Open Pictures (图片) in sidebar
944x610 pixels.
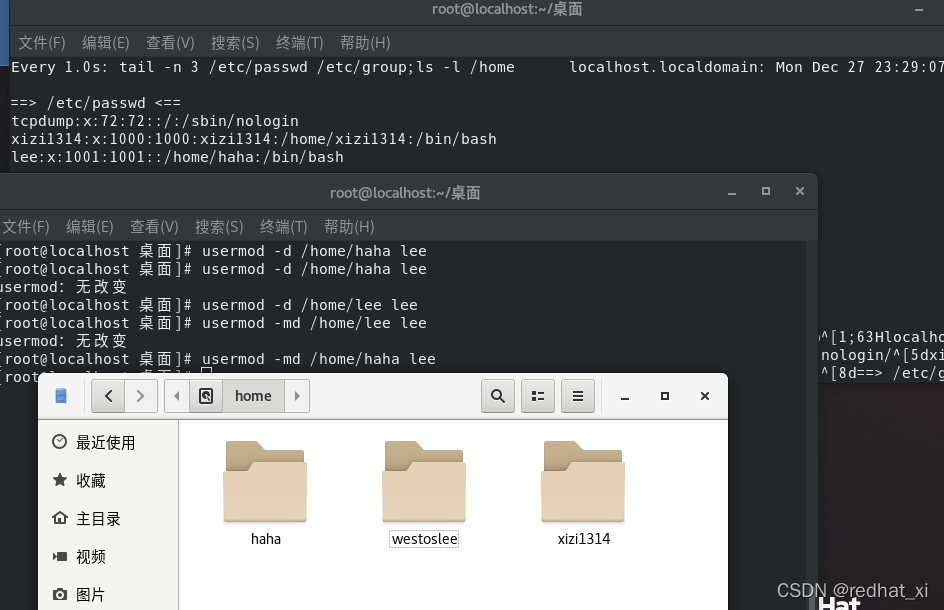(x=108, y=594)
